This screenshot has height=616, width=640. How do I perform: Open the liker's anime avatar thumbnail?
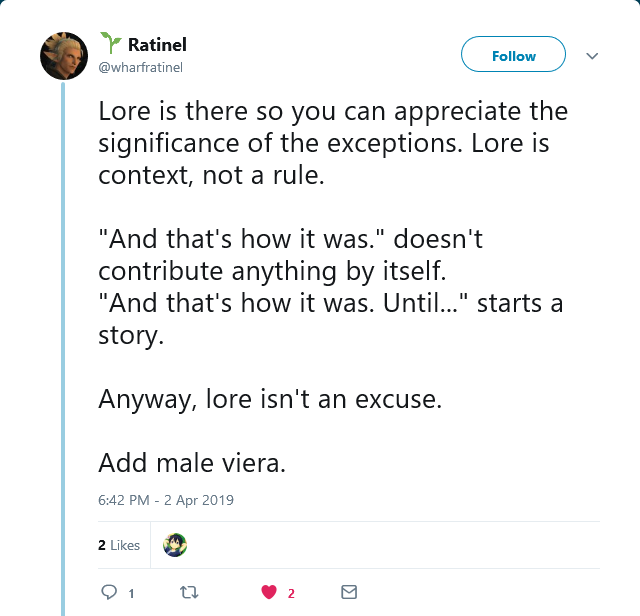[175, 545]
